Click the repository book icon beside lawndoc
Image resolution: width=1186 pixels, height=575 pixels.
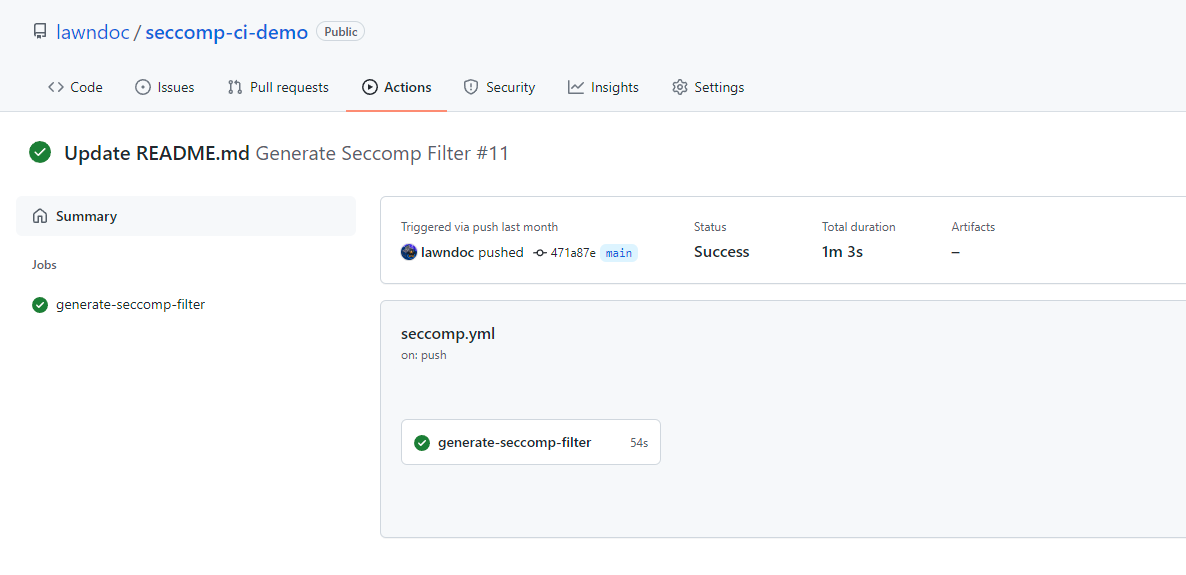pos(40,32)
